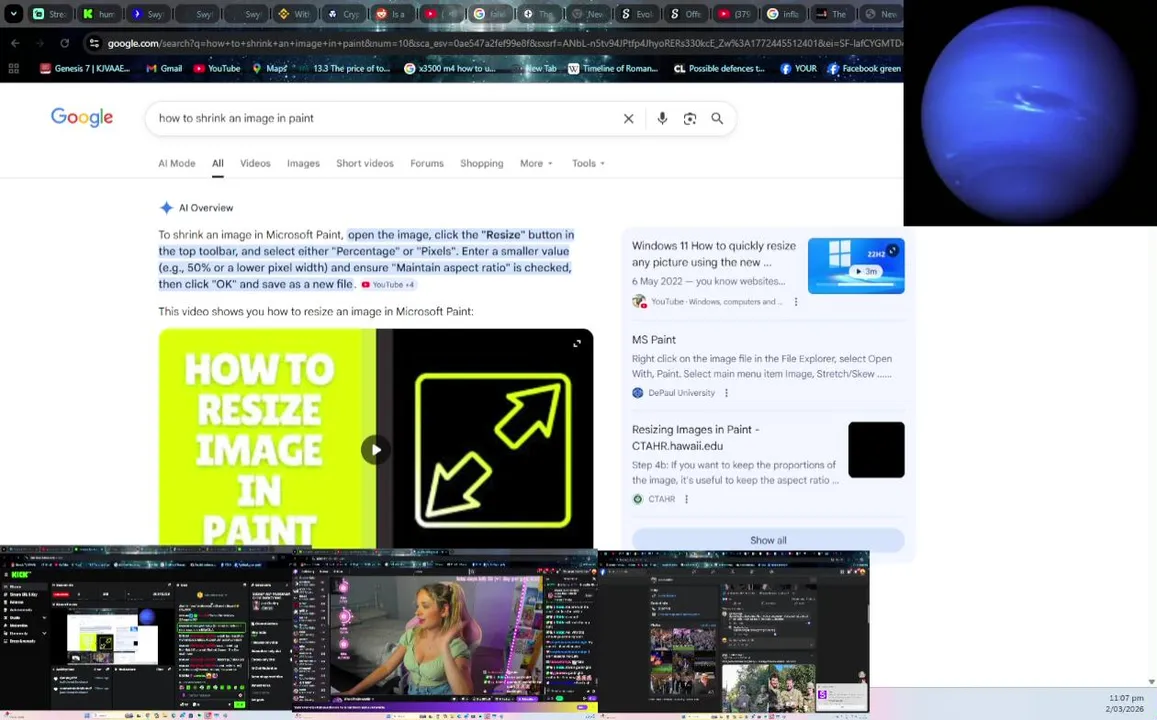Screen dimensions: 1157x720
Task: Click the Neptune planet image
Action: click(x=1029, y=113)
